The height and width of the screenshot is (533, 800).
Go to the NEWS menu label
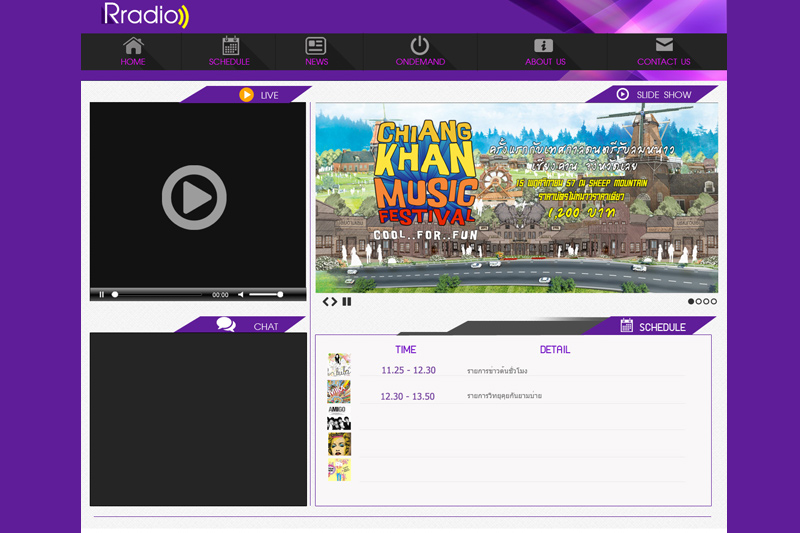(x=316, y=62)
